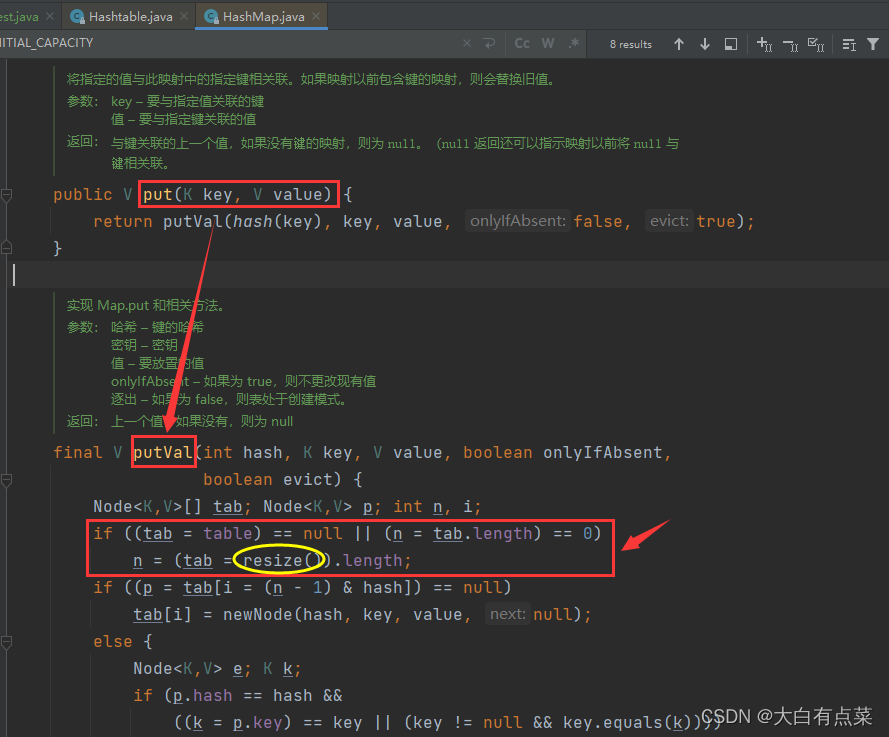Switch to the Hashtable.java tab
Image resolution: width=889 pixels, height=737 pixels.
tap(130, 16)
